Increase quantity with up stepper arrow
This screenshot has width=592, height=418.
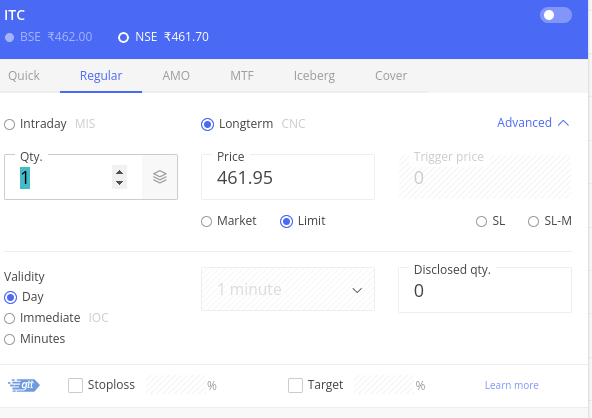pyautogui.click(x=119, y=172)
